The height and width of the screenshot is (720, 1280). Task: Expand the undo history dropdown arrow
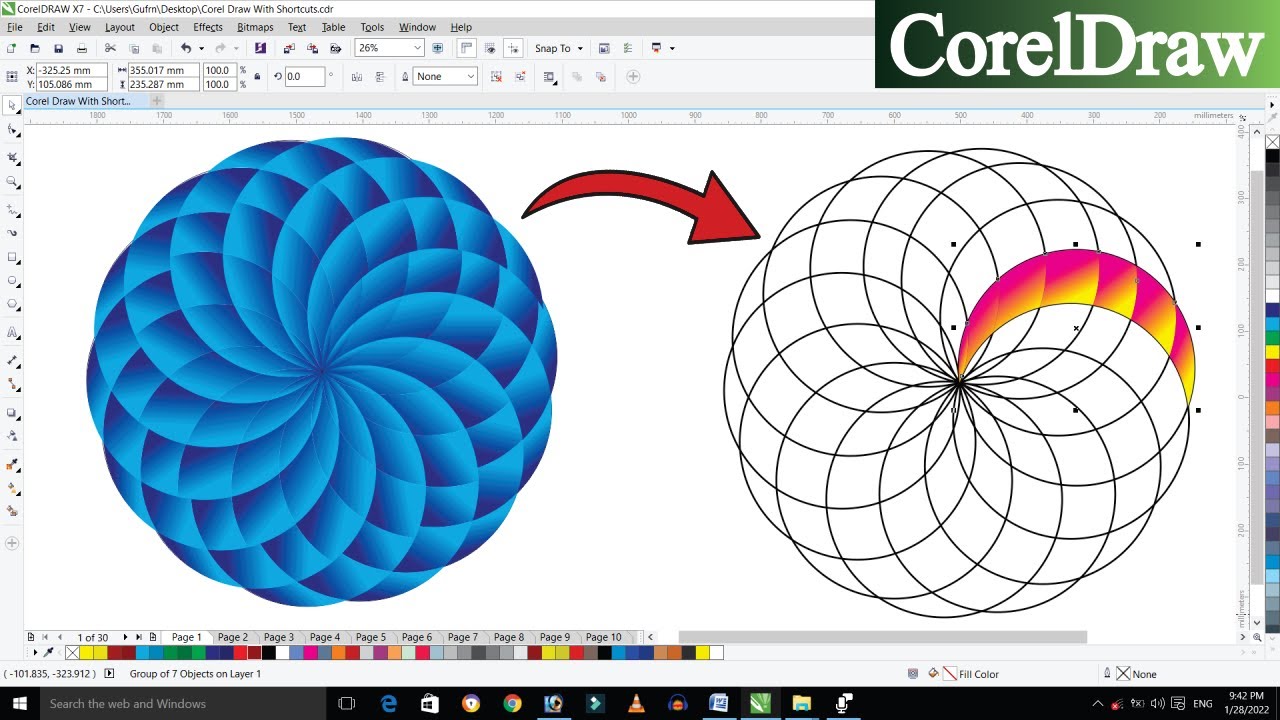[x=201, y=48]
